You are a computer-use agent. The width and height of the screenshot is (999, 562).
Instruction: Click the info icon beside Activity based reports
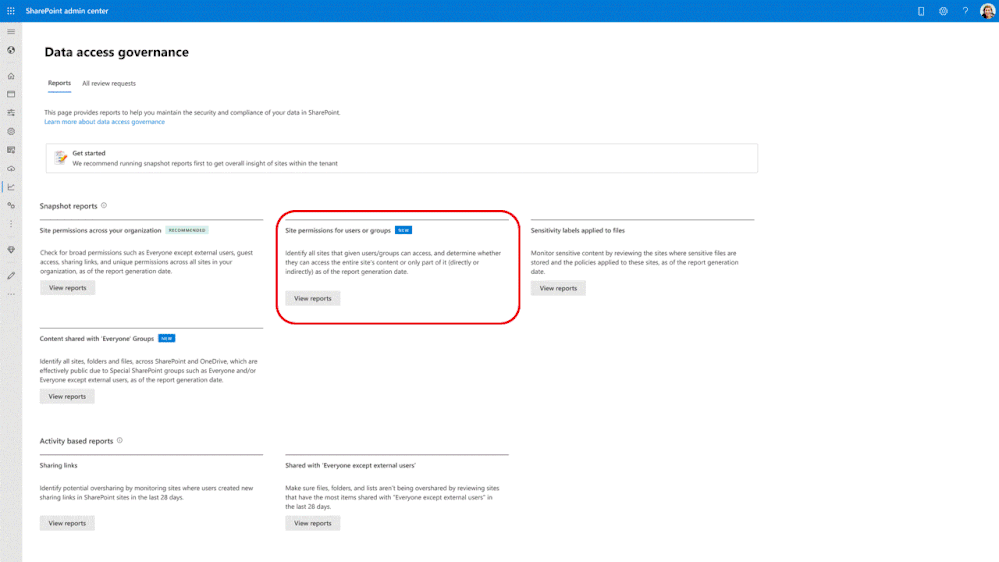tap(120, 440)
